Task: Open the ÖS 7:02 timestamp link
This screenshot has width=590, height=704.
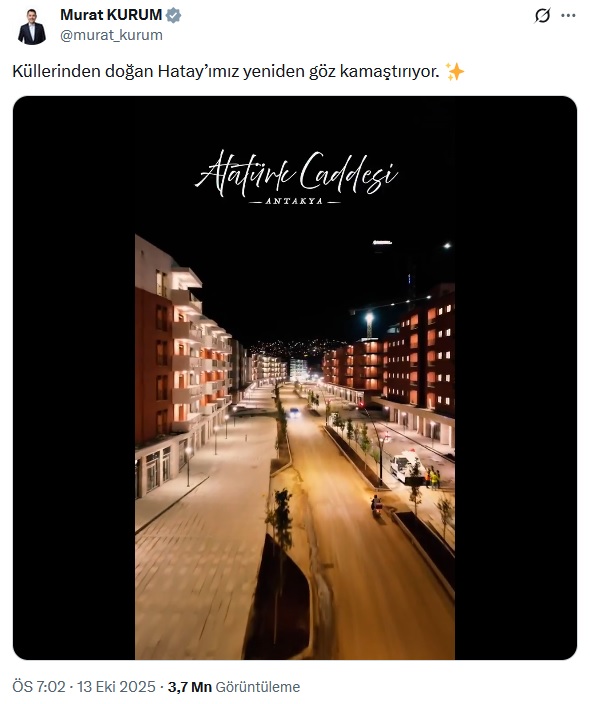Action: coord(39,687)
